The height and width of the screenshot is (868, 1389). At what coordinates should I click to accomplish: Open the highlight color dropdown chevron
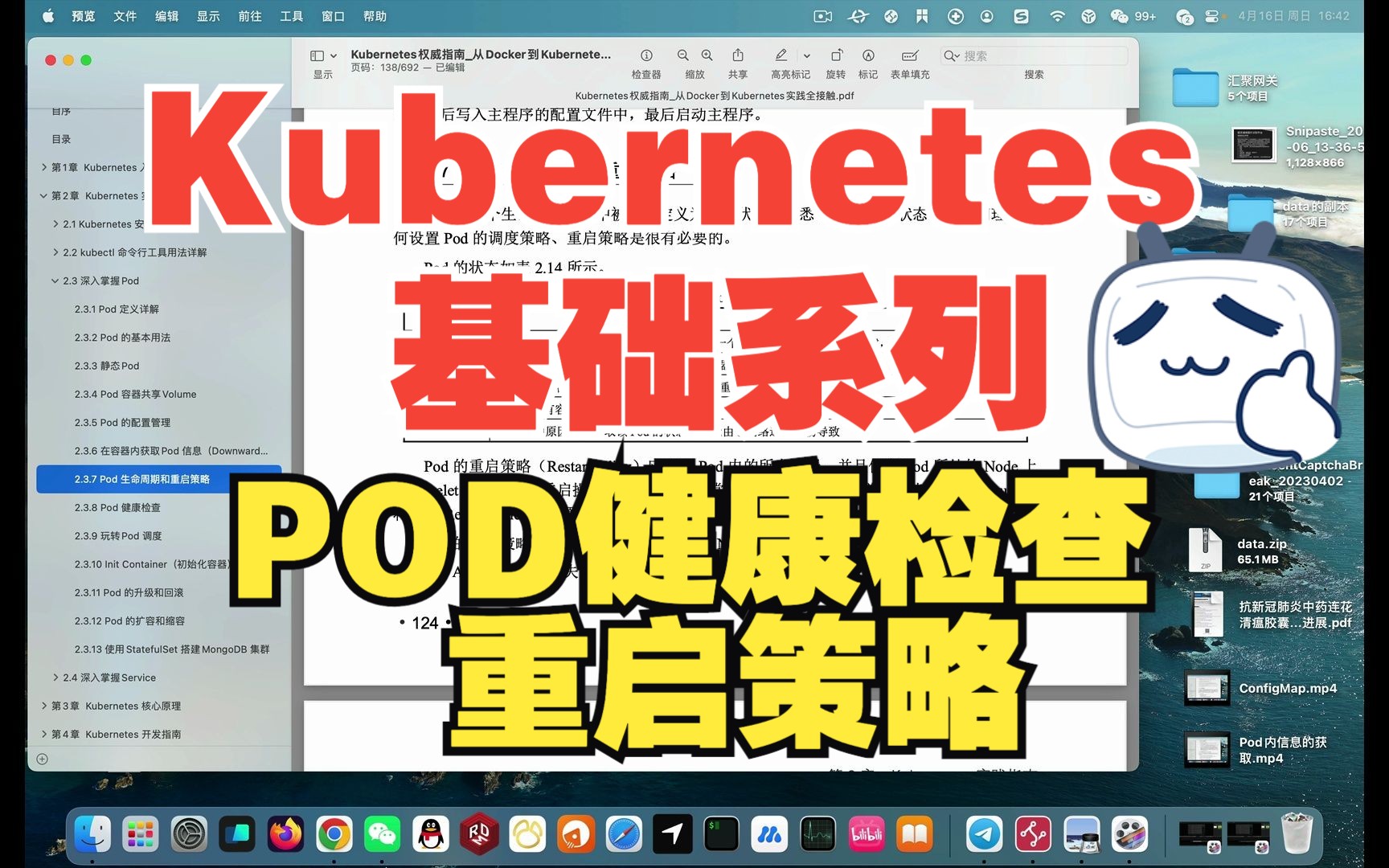[x=806, y=56]
